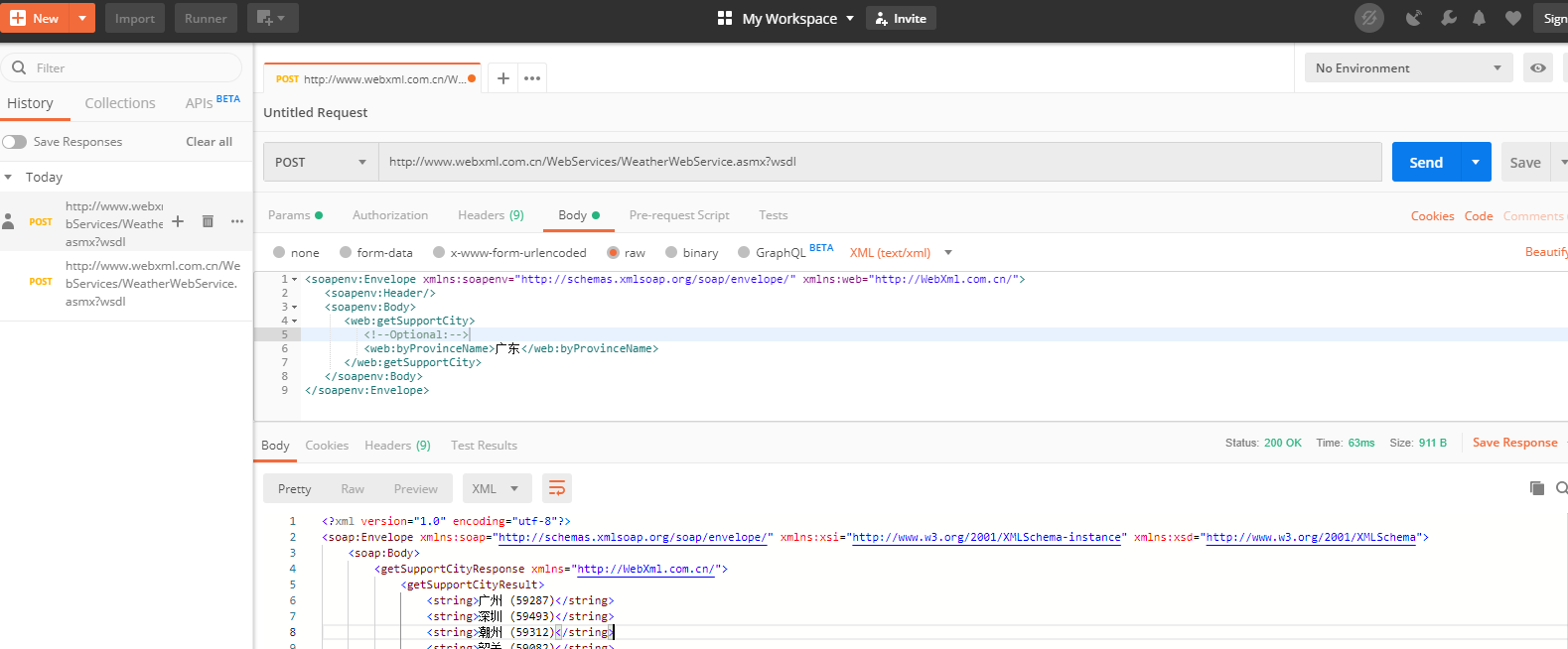The width and height of the screenshot is (1568, 649).
Task: Open the response Cookies tab
Action: tap(327, 446)
